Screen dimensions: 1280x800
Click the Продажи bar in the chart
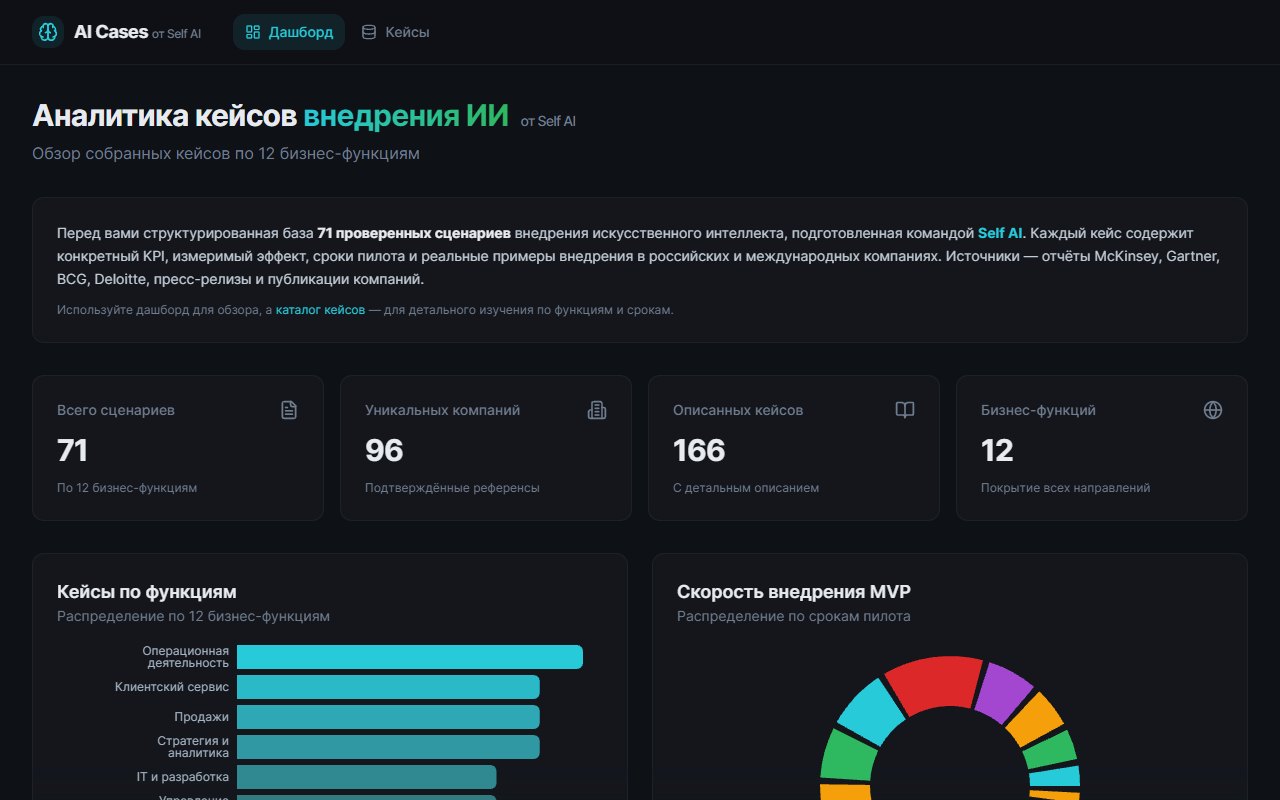388,717
